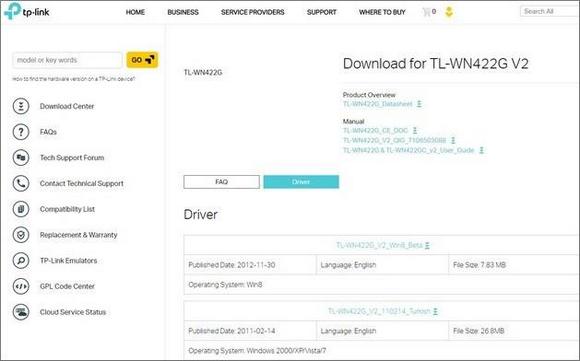Screen dimensions: 580x361
Task: Click the 'Download for TL-WN422G V2' heading
Action: pyautogui.click(x=436, y=64)
